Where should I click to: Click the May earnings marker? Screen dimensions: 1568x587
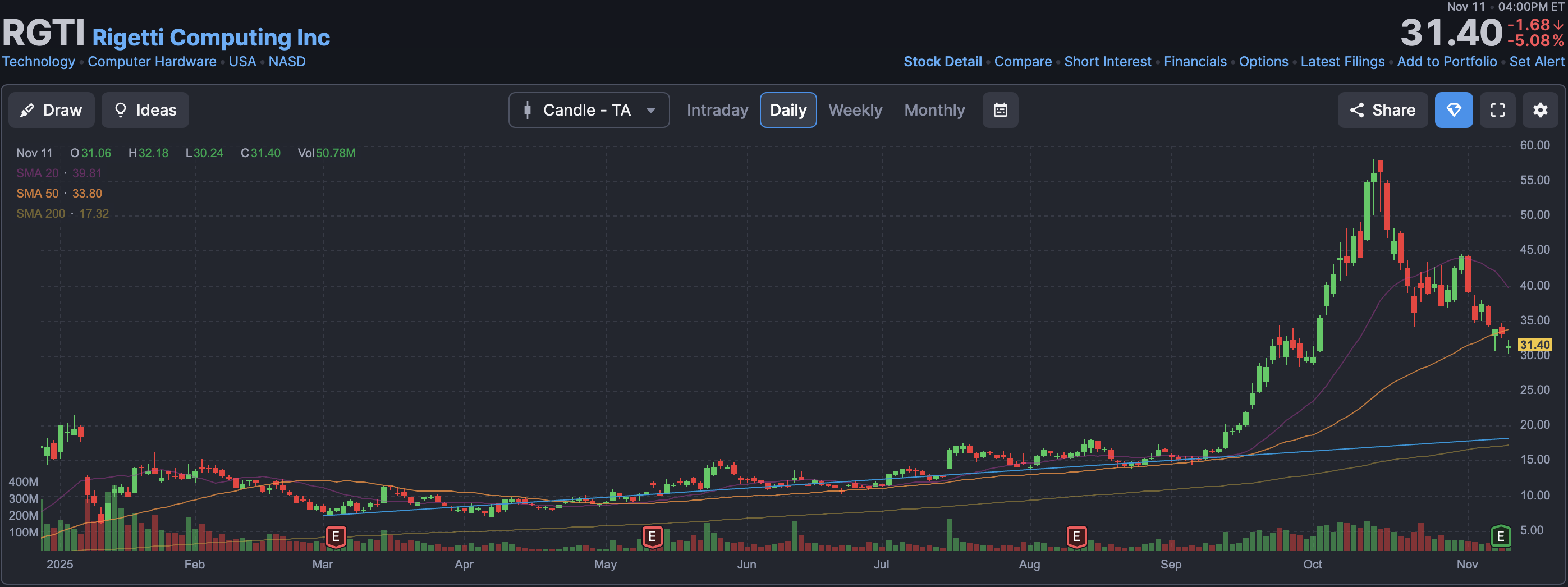click(x=652, y=536)
